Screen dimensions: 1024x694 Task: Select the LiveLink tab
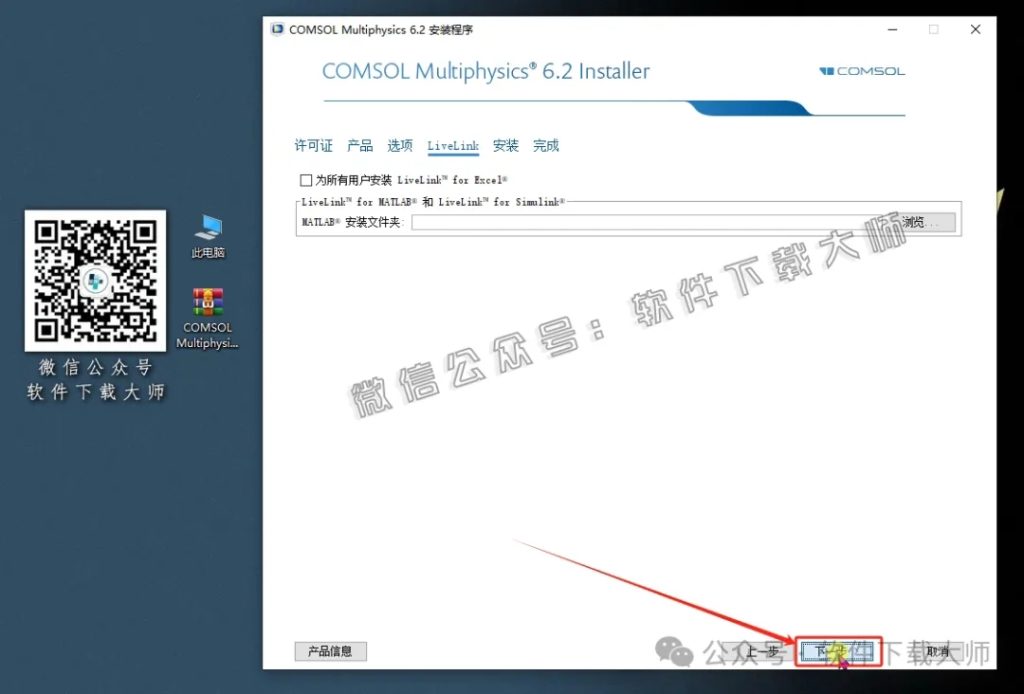[x=452, y=145]
